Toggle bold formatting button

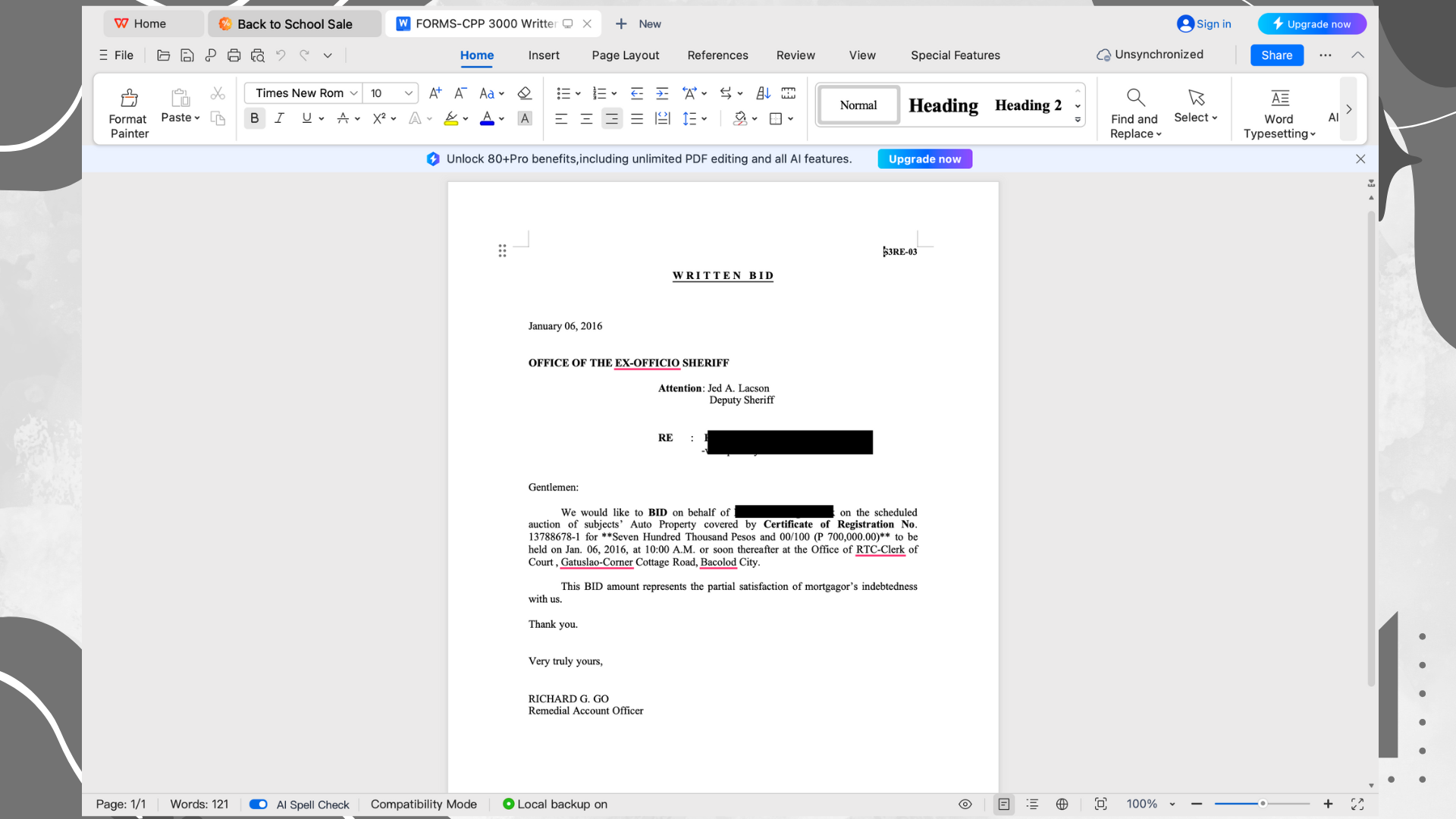click(254, 118)
